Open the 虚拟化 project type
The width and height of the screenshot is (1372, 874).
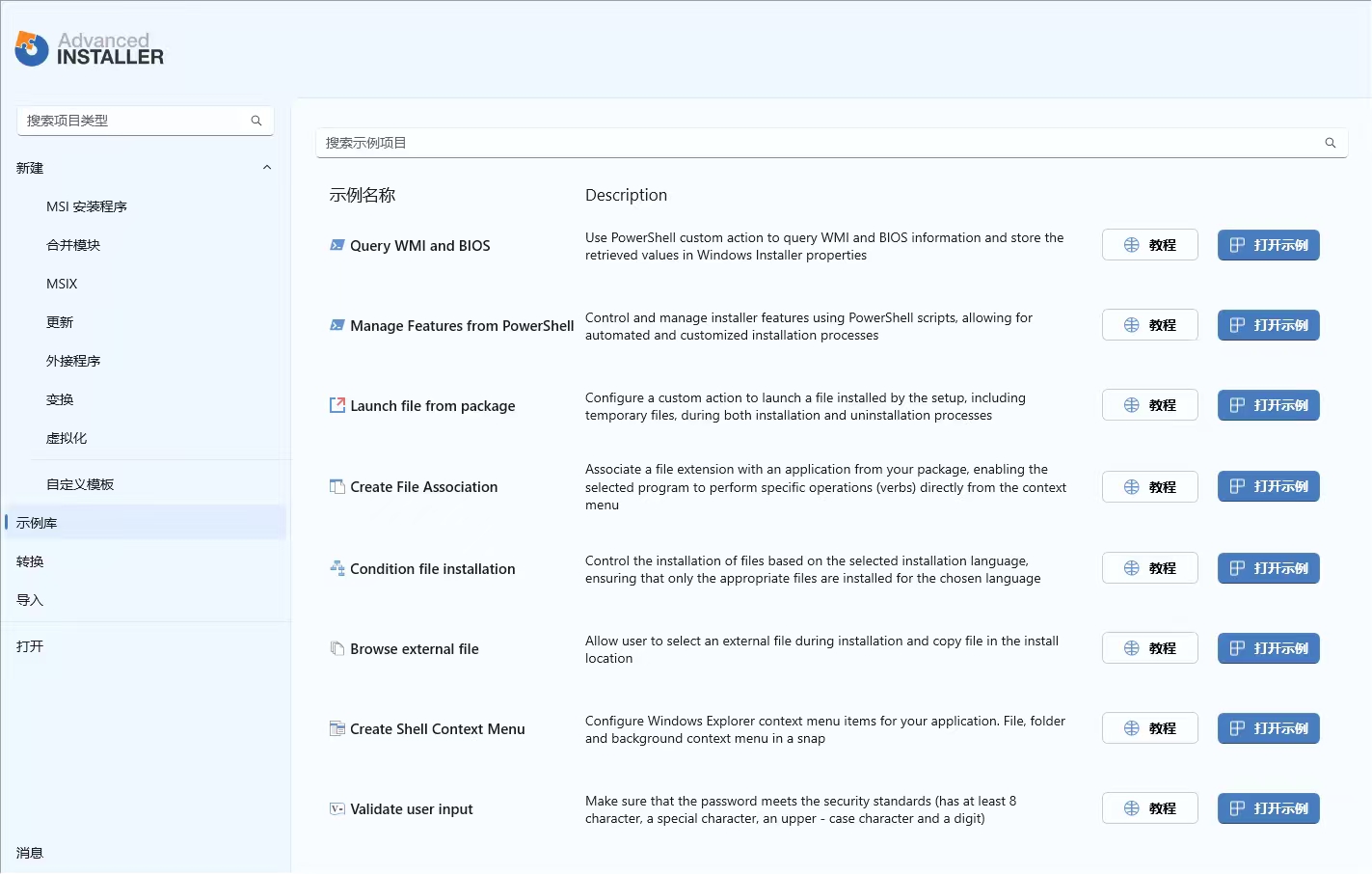[67, 438]
